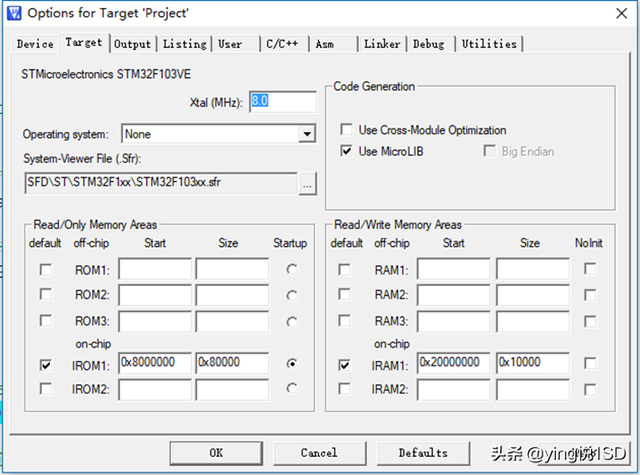Check the RAM2 default checkbox

coord(344,294)
